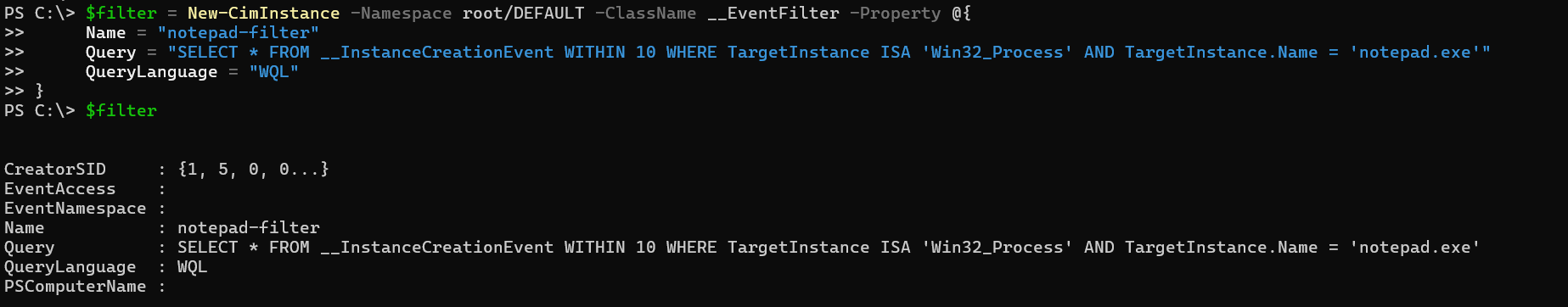
Task: Click the notepad-filter value in output
Action: pyautogui.click(x=249, y=227)
